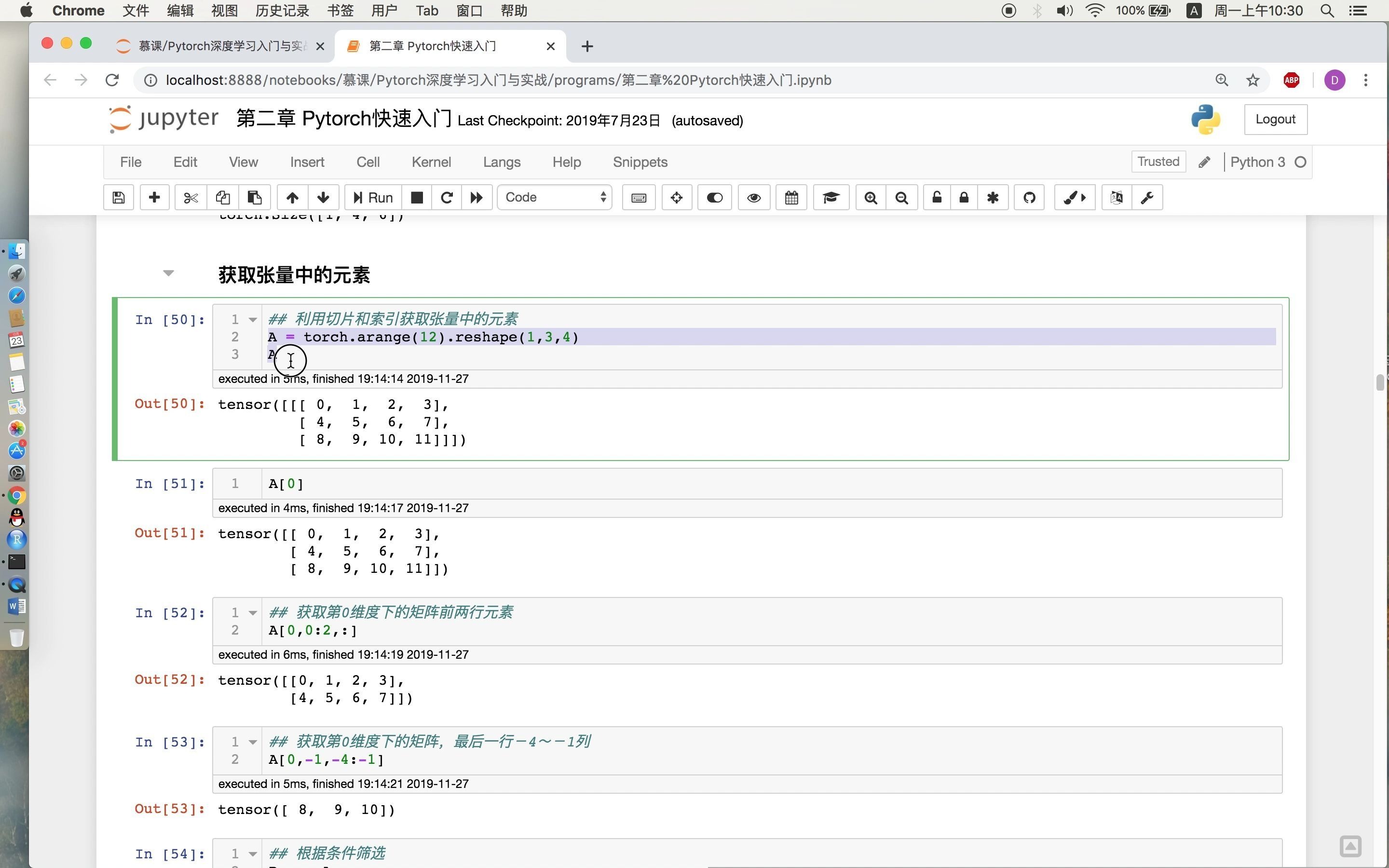Click the GitHub gist icon
Screen dimensions: 1389x868
1029,198
